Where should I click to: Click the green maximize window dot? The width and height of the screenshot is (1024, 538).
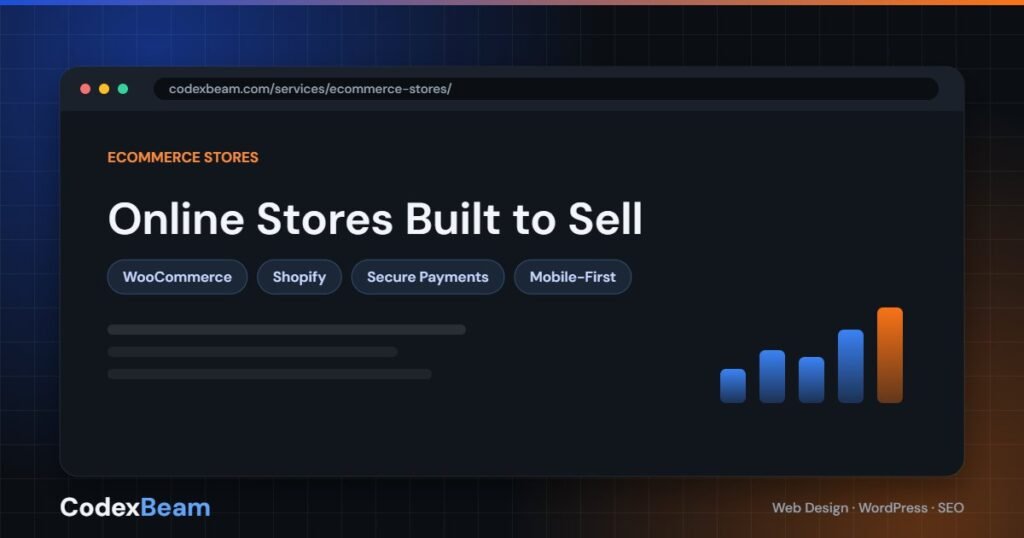pyautogui.click(x=123, y=89)
